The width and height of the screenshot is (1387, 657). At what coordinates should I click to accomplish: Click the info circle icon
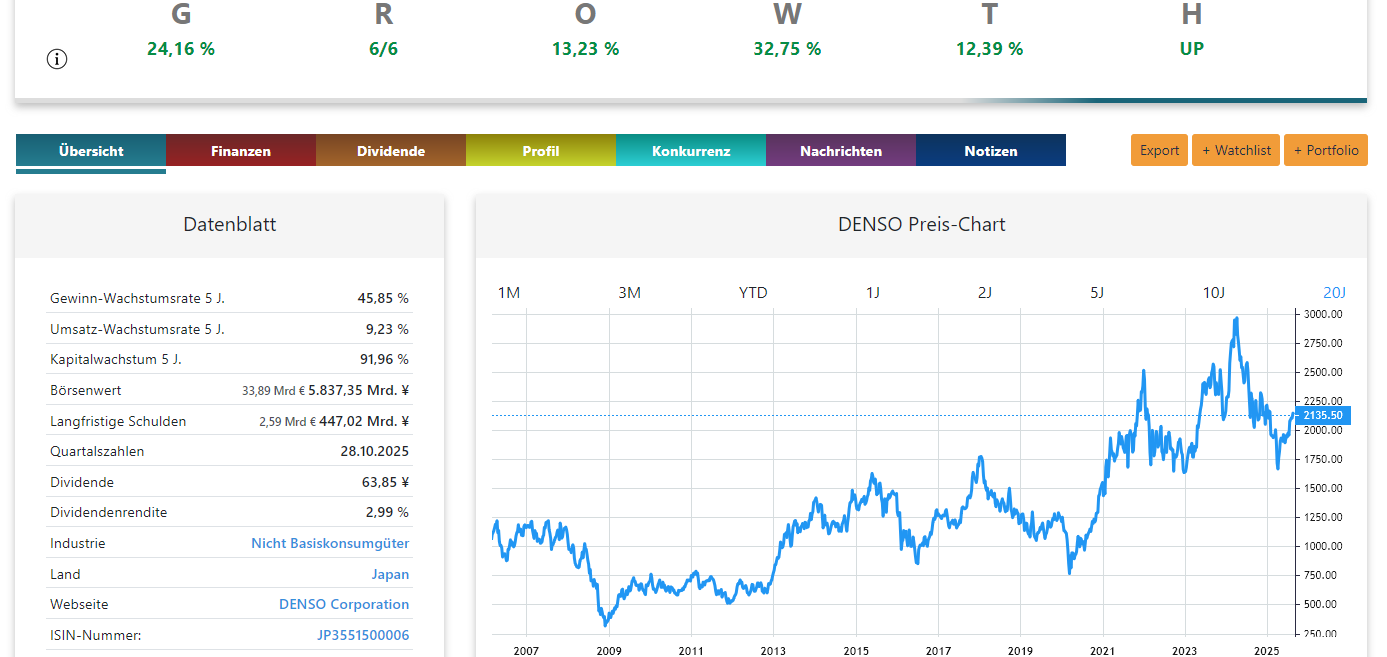click(x=57, y=59)
